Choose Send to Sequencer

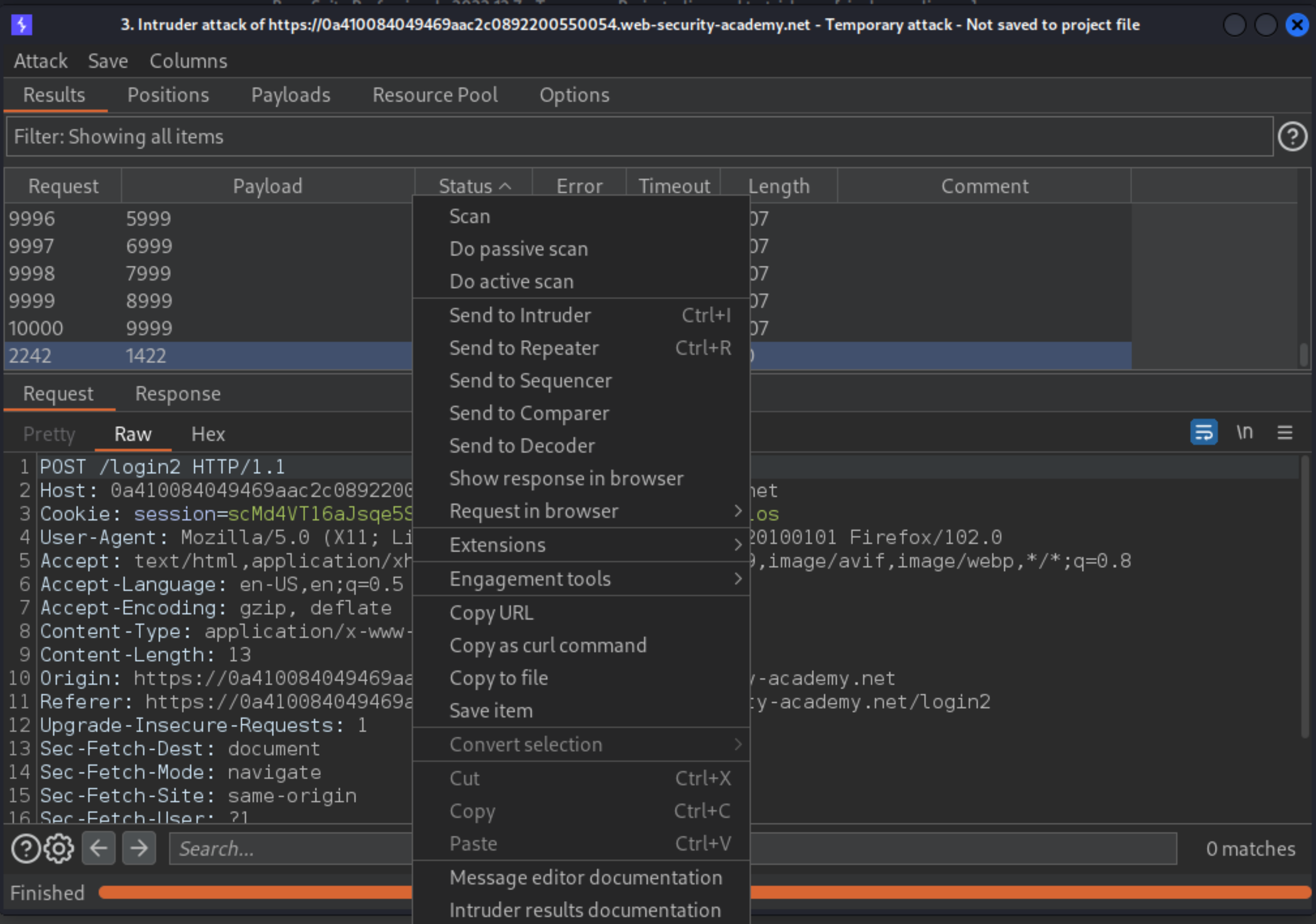coord(581,381)
